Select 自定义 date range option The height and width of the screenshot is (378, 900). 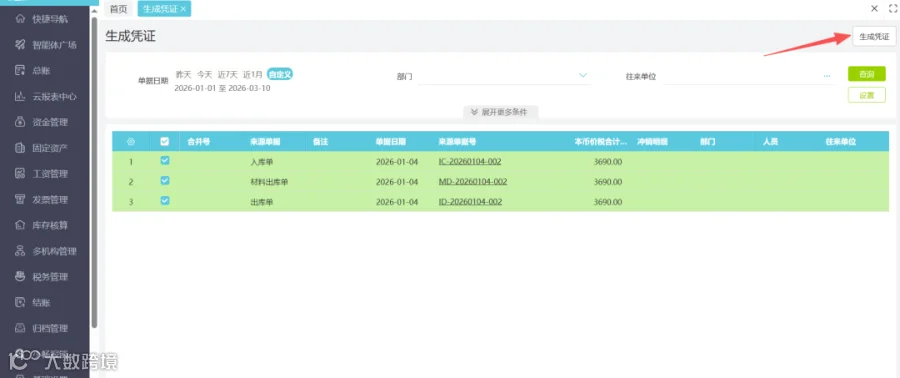tap(280, 74)
